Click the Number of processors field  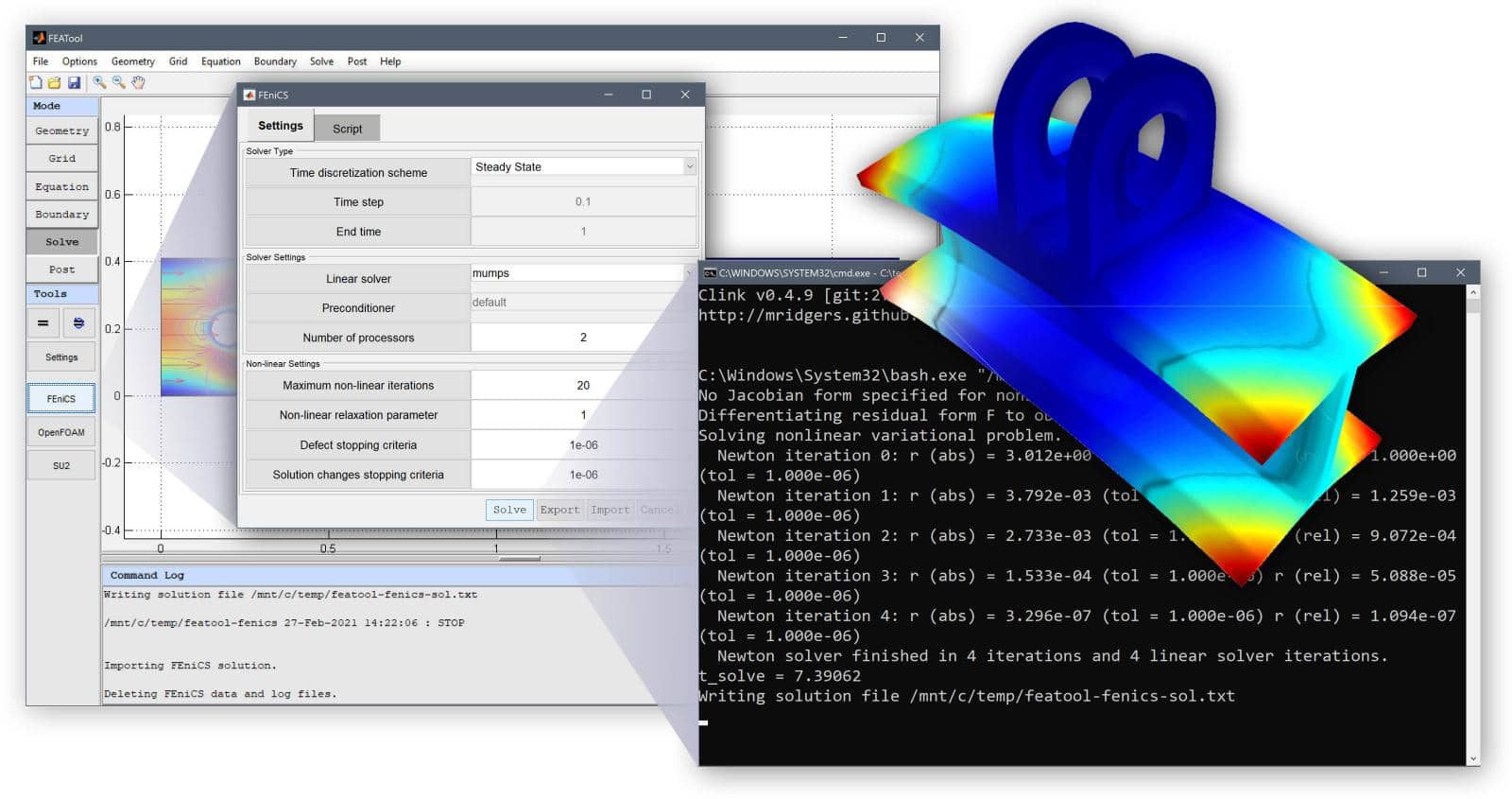tap(584, 338)
